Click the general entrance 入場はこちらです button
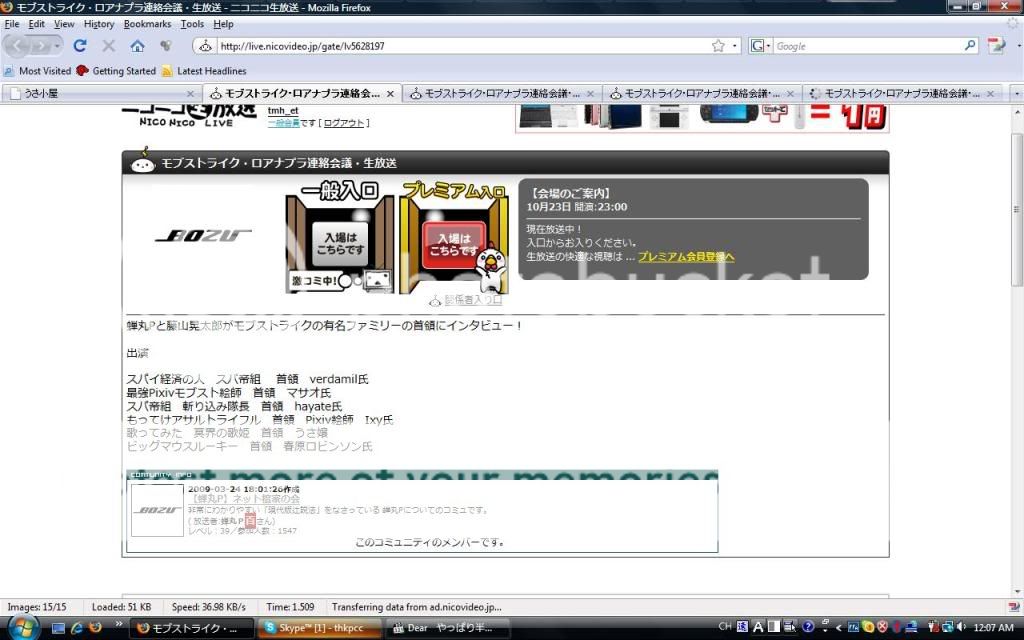 (x=339, y=243)
